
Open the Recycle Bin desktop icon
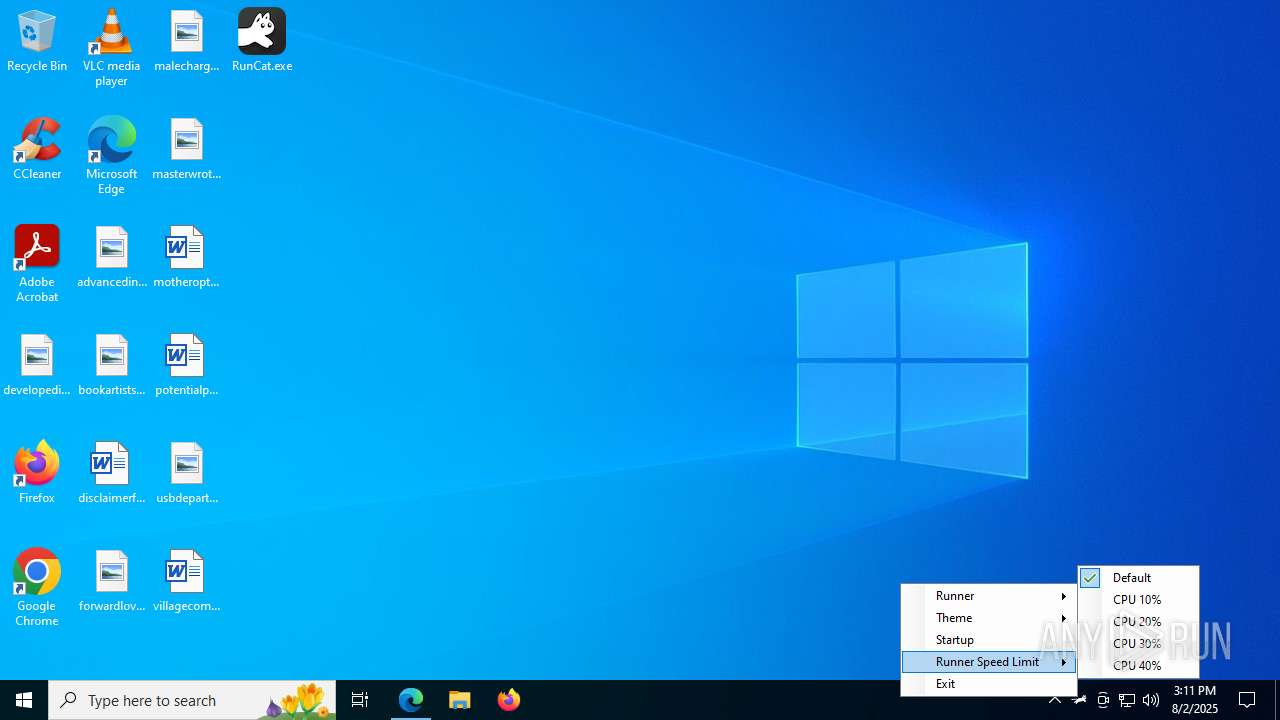click(37, 41)
